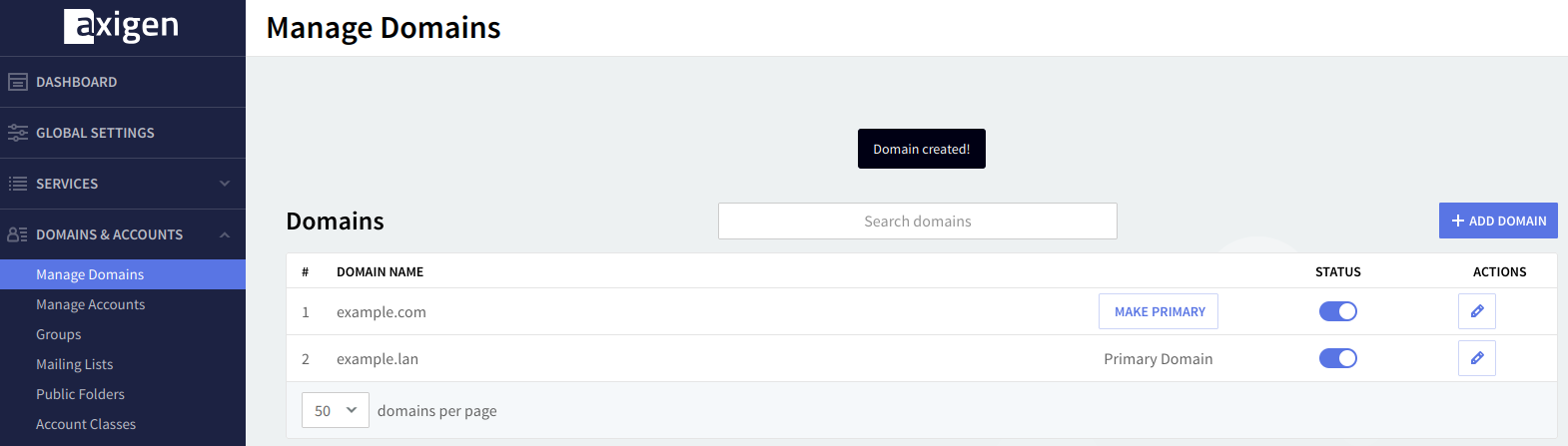
Task: Expand the Services menu chevron
Action: click(x=225, y=184)
